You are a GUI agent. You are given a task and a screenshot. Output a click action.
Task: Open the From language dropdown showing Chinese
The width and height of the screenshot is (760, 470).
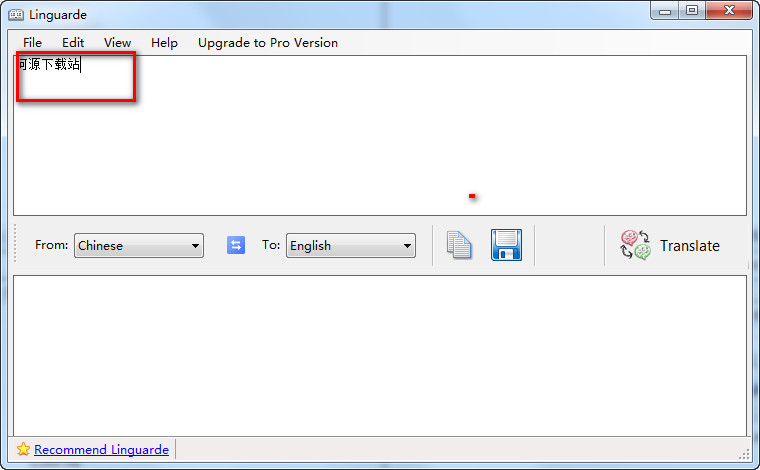coord(139,246)
